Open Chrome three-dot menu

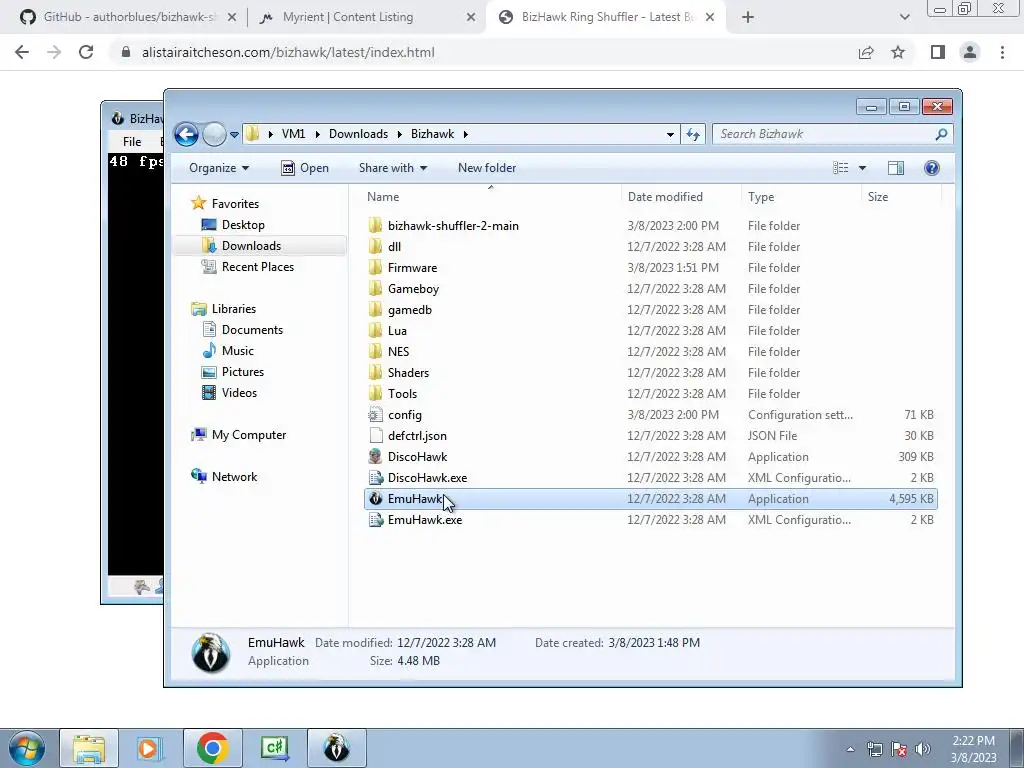[1002, 52]
